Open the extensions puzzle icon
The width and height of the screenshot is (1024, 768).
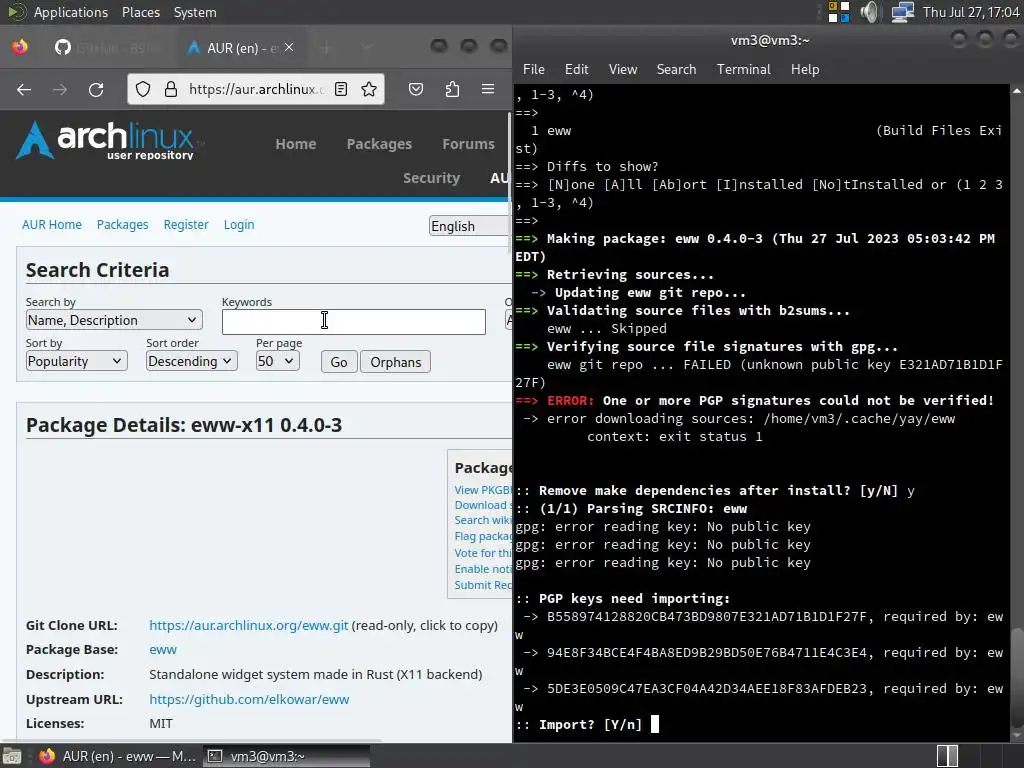tap(452, 89)
